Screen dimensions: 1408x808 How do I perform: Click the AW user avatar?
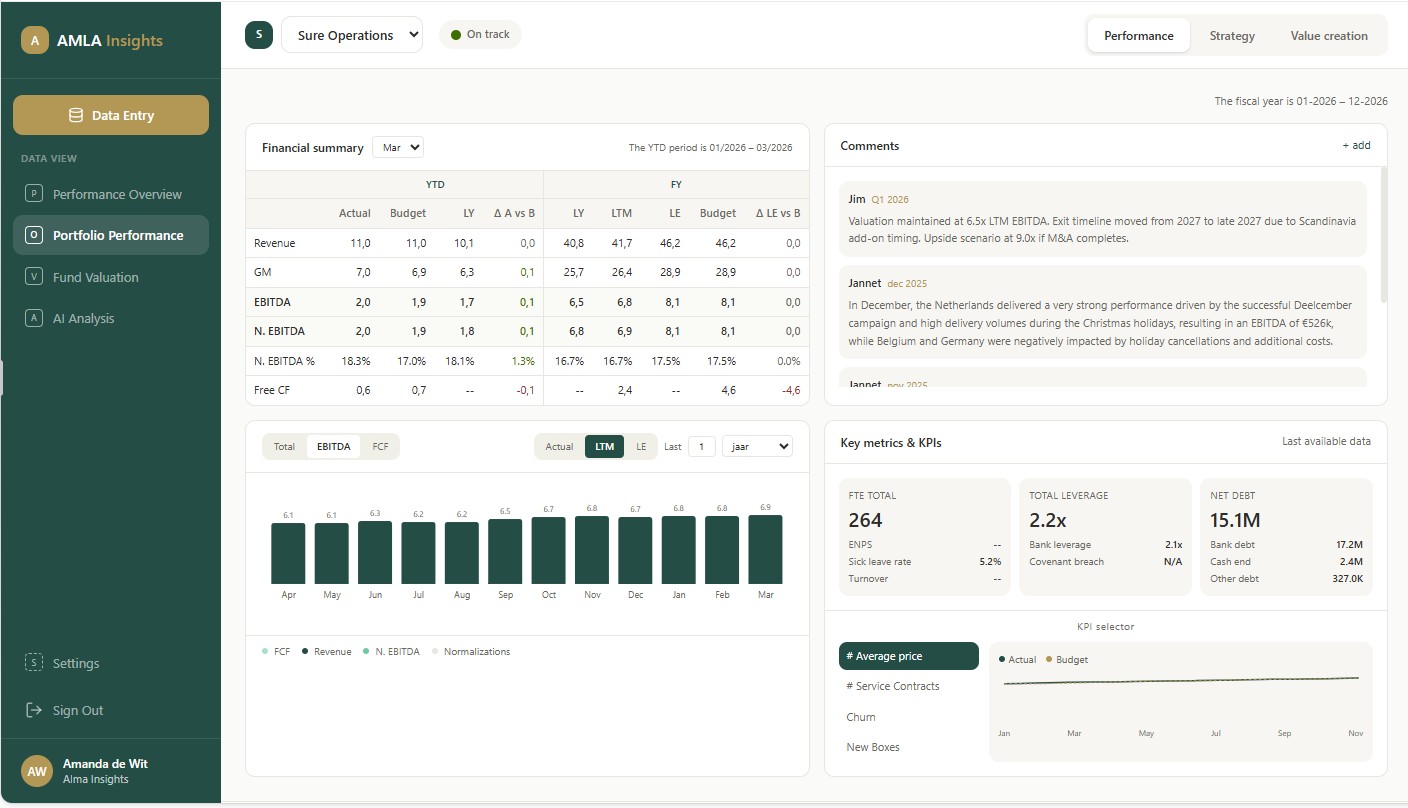tap(37, 771)
